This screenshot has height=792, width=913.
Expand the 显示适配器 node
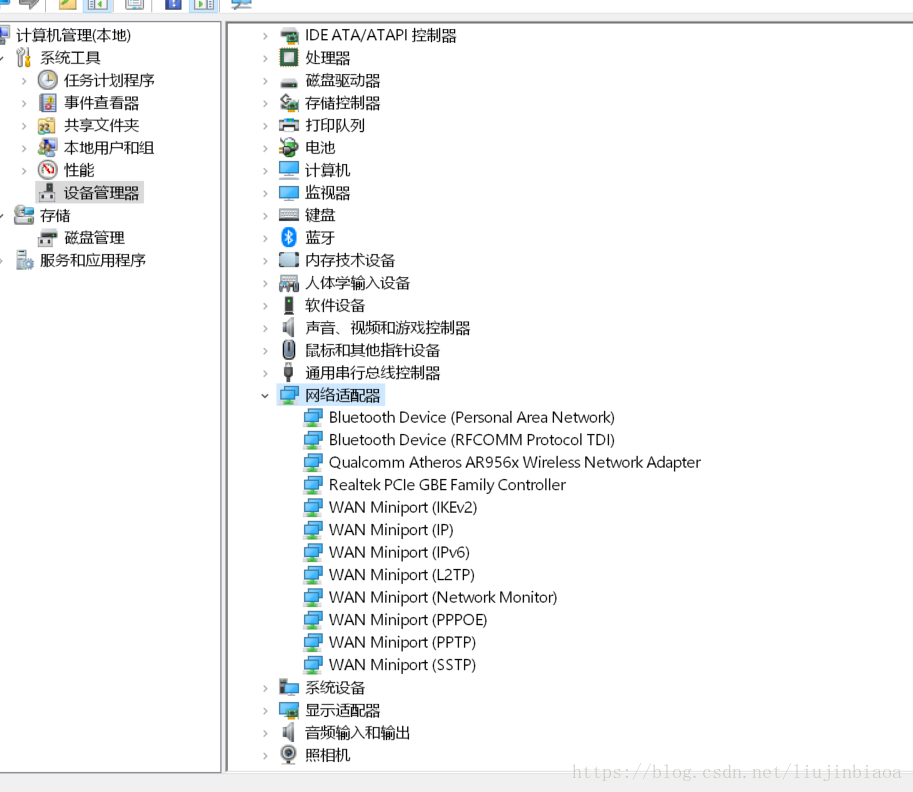click(265, 710)
